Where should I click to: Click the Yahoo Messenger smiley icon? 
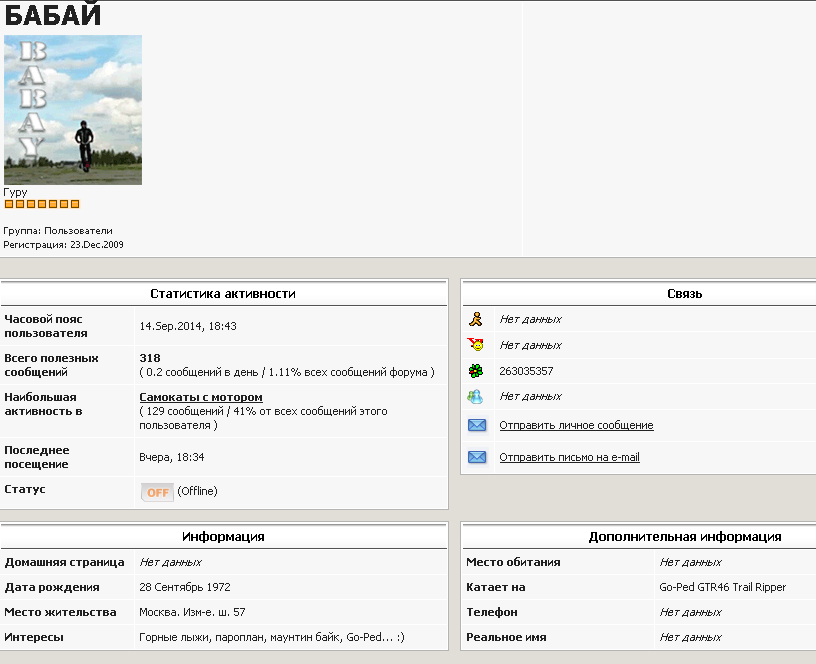(x=476, y=345)
